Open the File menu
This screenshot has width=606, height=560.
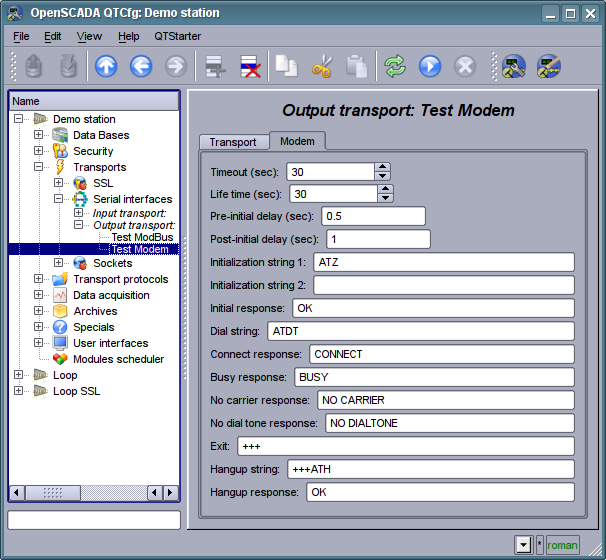(21, 36)
